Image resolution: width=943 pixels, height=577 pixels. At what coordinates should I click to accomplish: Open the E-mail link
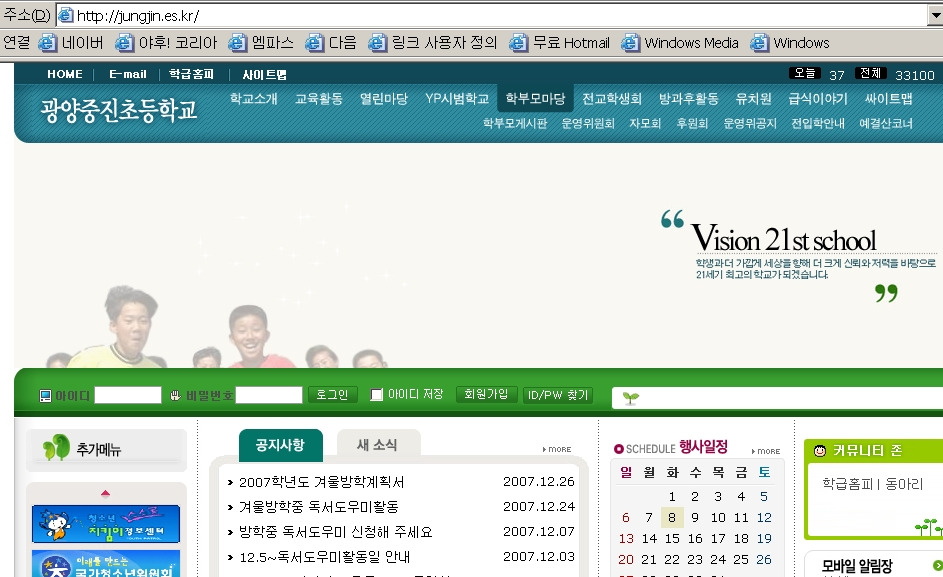point(127,74)
